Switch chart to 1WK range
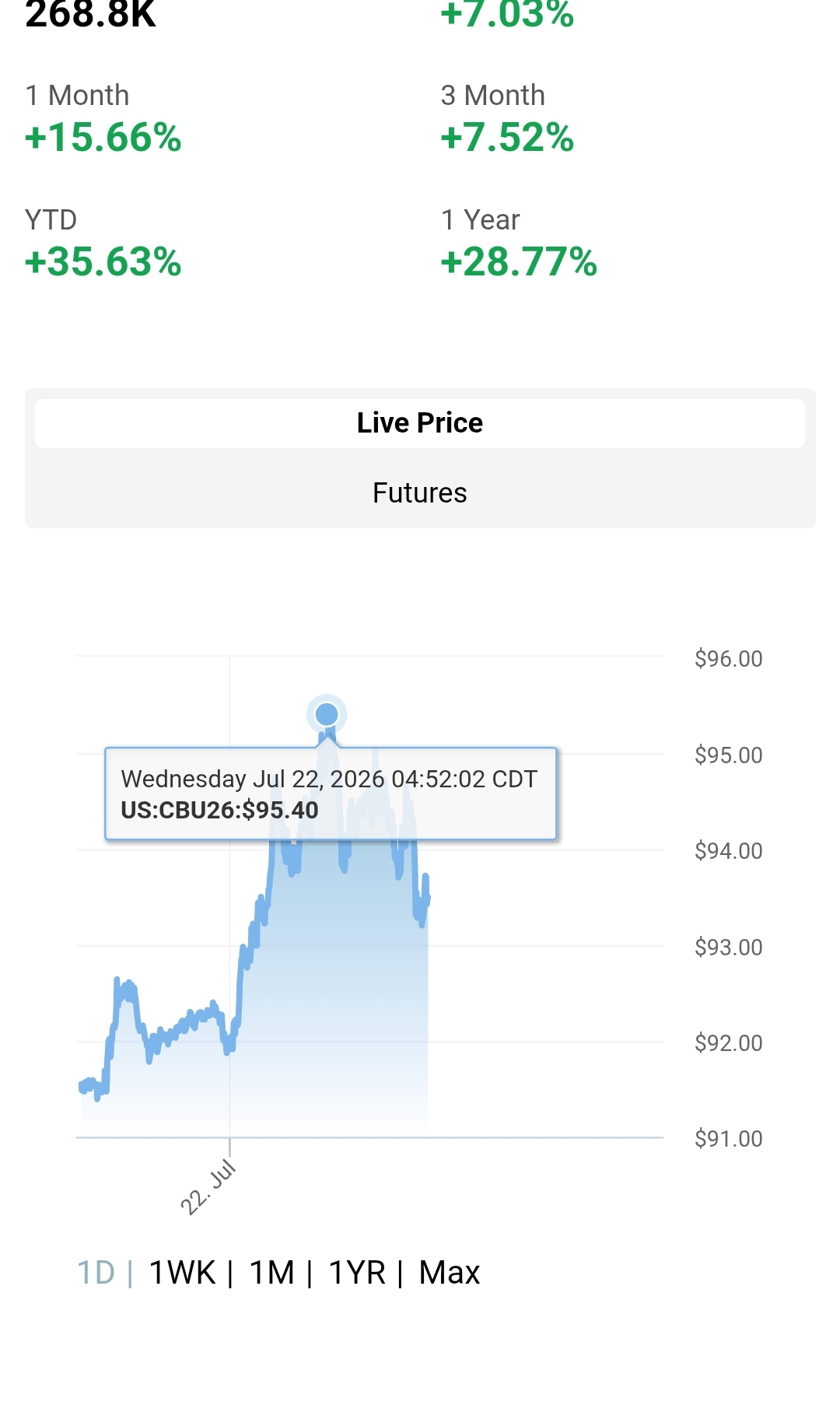This screenshot has width=840, height=1426. click(182, 1274)
